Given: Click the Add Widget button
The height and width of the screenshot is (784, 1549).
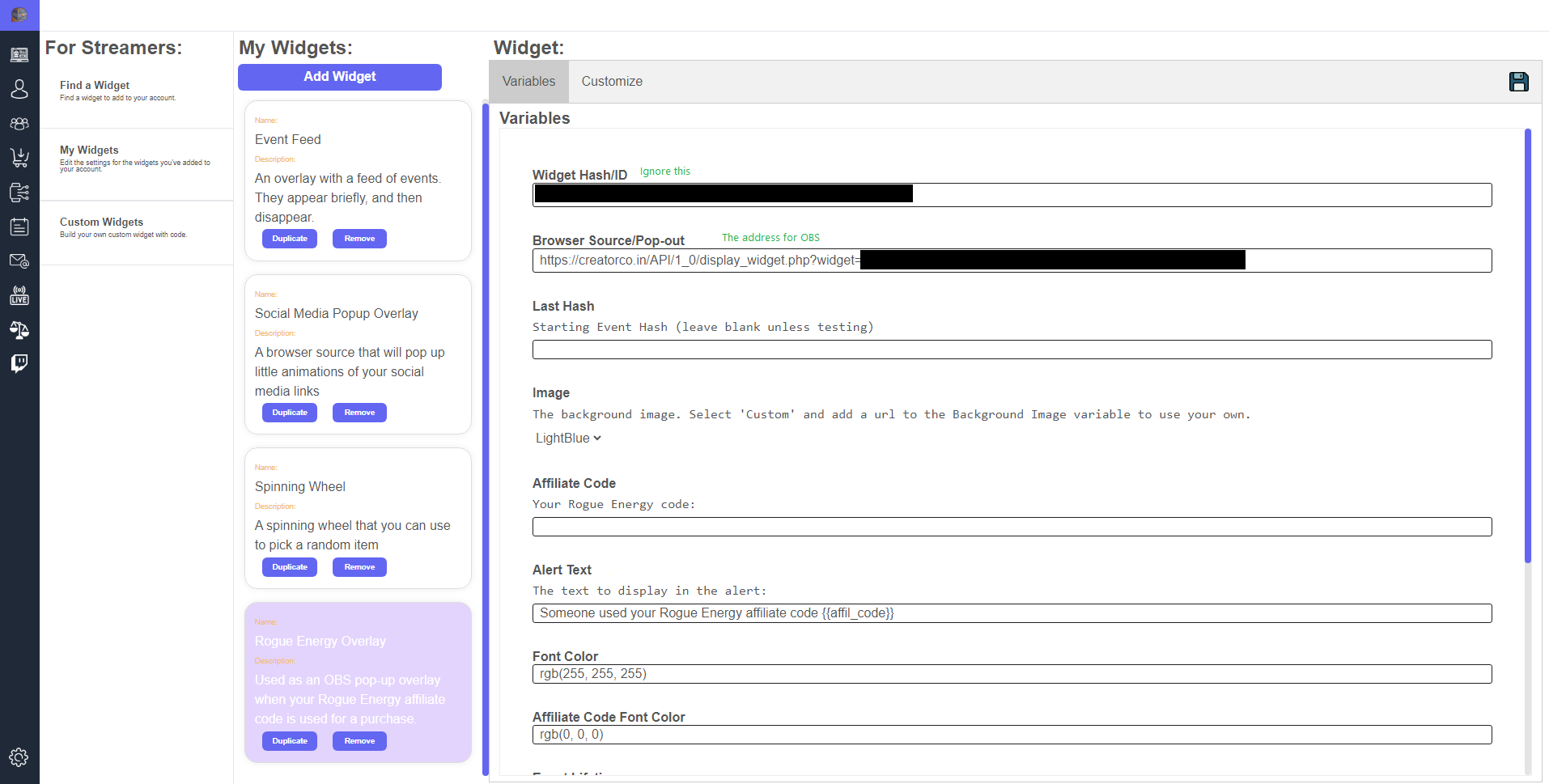Looking at the screenshot, I should pyautogui.click(x=340, y=77).
